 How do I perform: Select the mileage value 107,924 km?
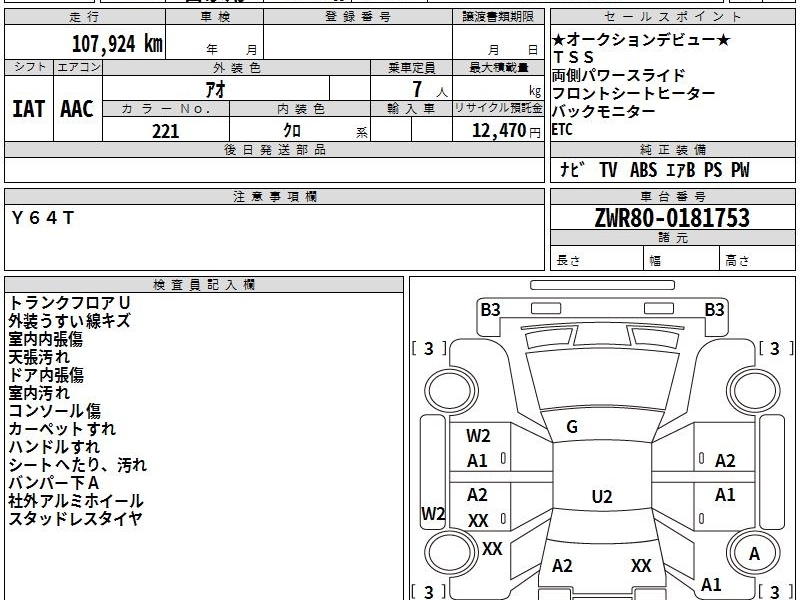pos(117,44)
